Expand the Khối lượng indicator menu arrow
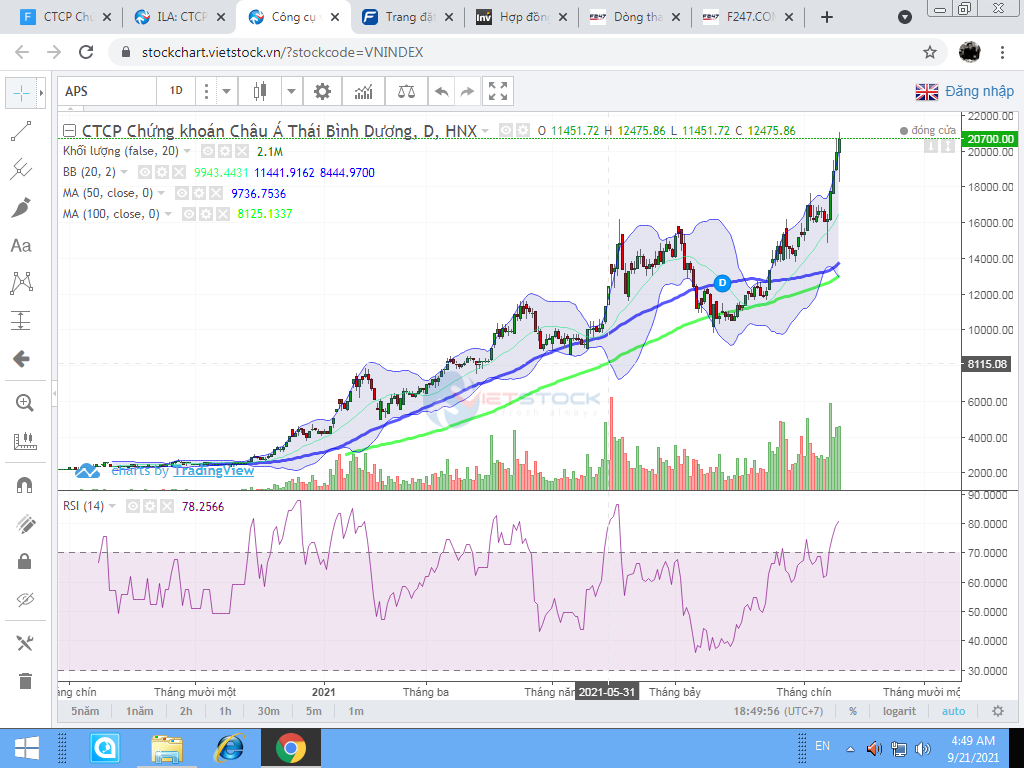The image size is (1024, 768). [187, 152]
